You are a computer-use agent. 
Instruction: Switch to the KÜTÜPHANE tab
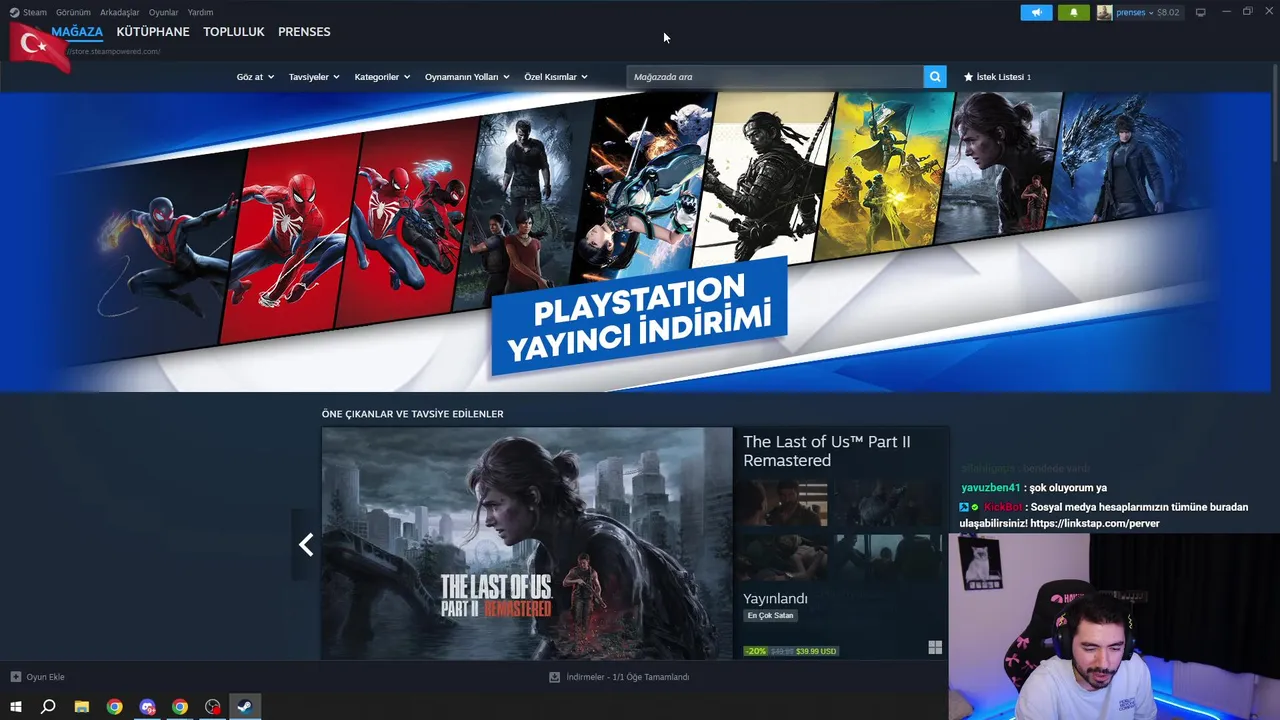point(153,32)
